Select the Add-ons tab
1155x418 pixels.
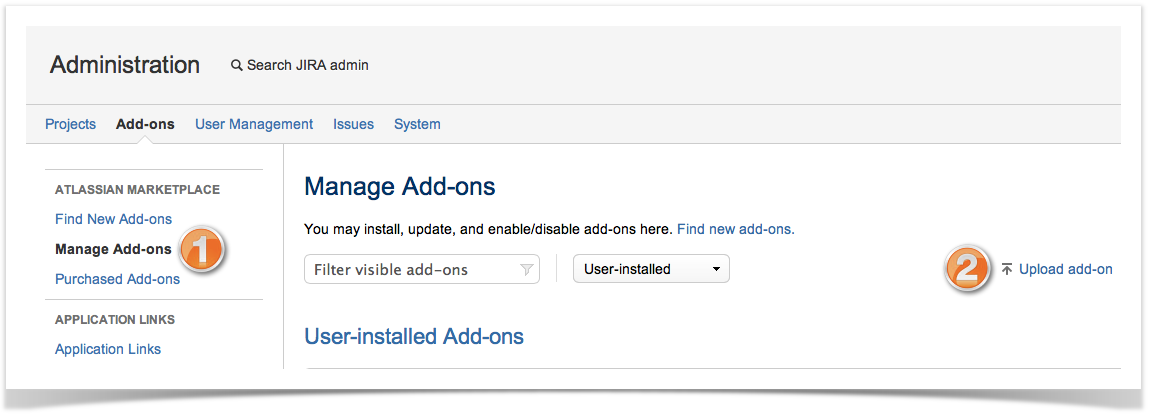pyautogui.click(x=145, y=124)
